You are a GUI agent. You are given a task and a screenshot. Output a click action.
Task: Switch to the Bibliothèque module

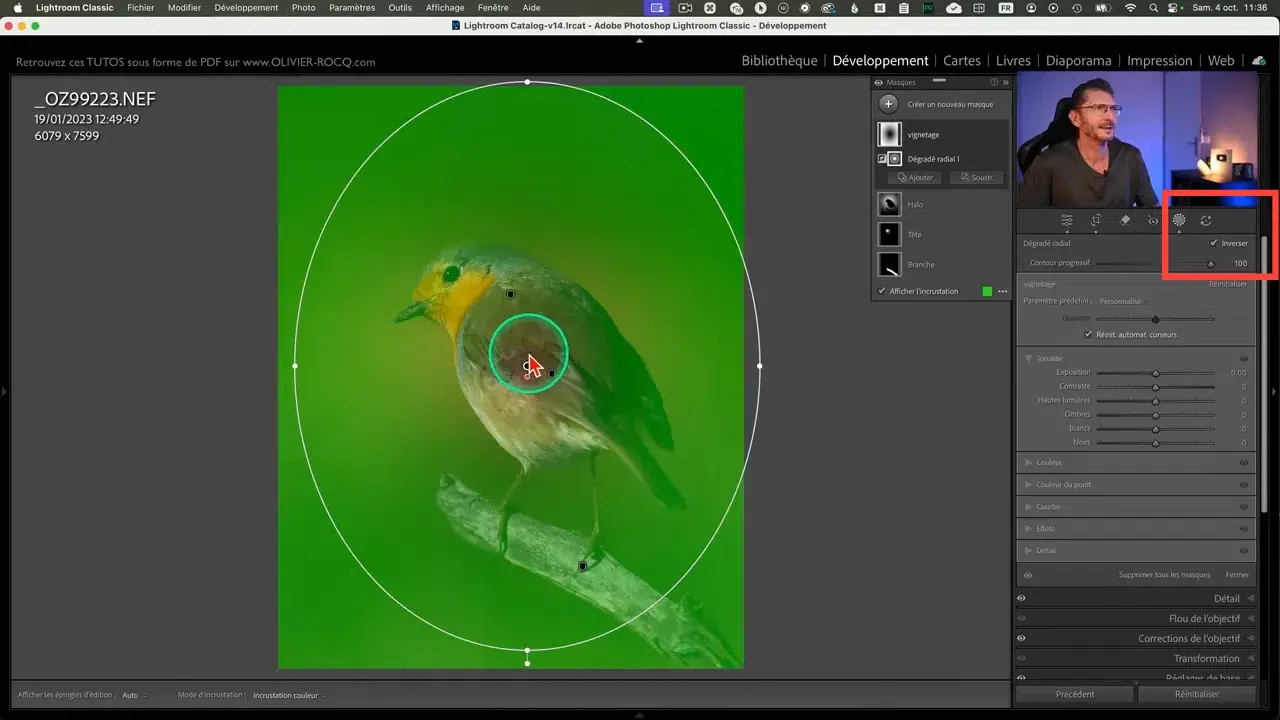point(779,61)
